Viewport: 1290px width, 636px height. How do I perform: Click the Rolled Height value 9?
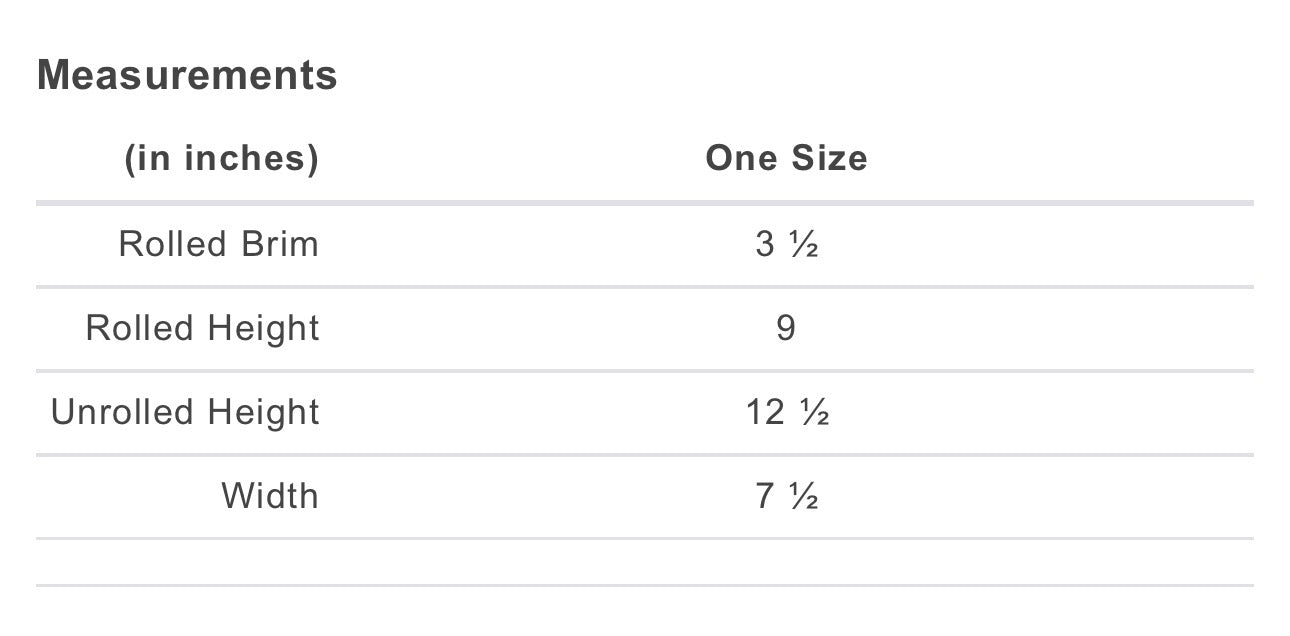[x=786, y=328]
